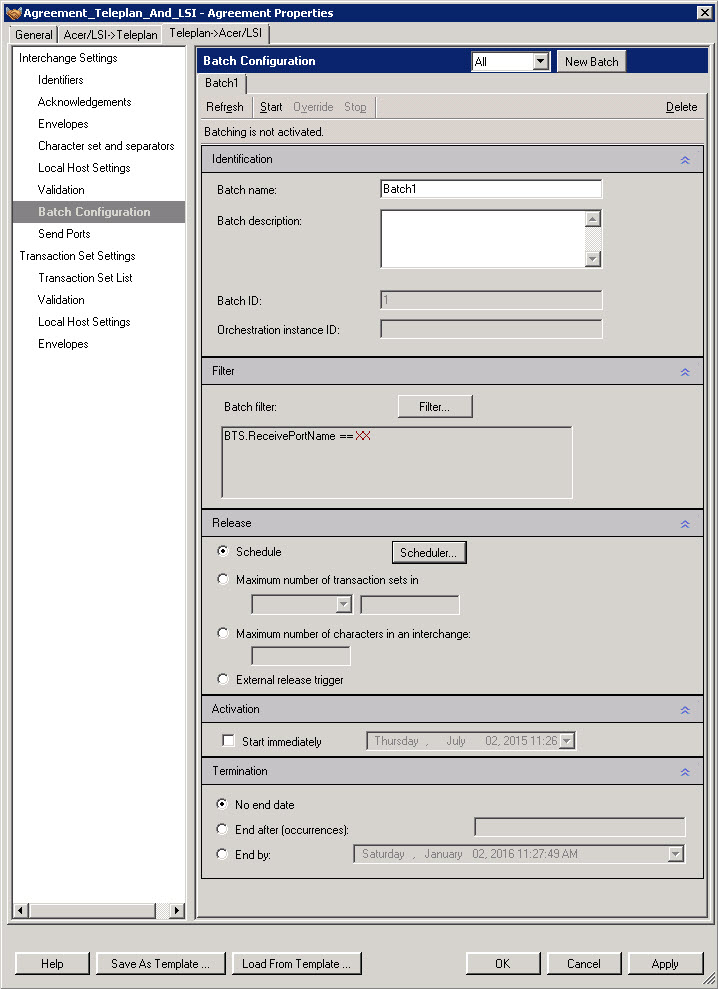718x989 pixels.
Task: Click the End after occurrences field
Action: click(x=579, y=827)
